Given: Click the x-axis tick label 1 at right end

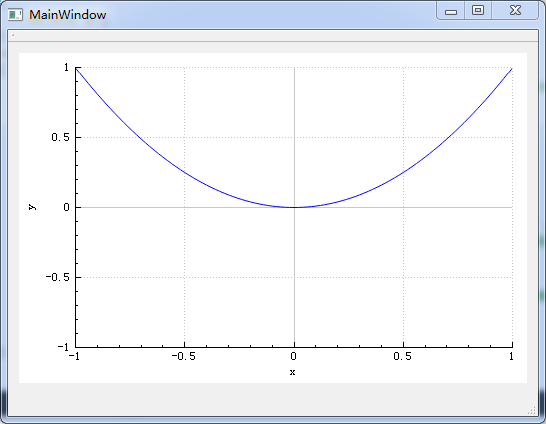Looking at the screenshot, I should (511, 356).
